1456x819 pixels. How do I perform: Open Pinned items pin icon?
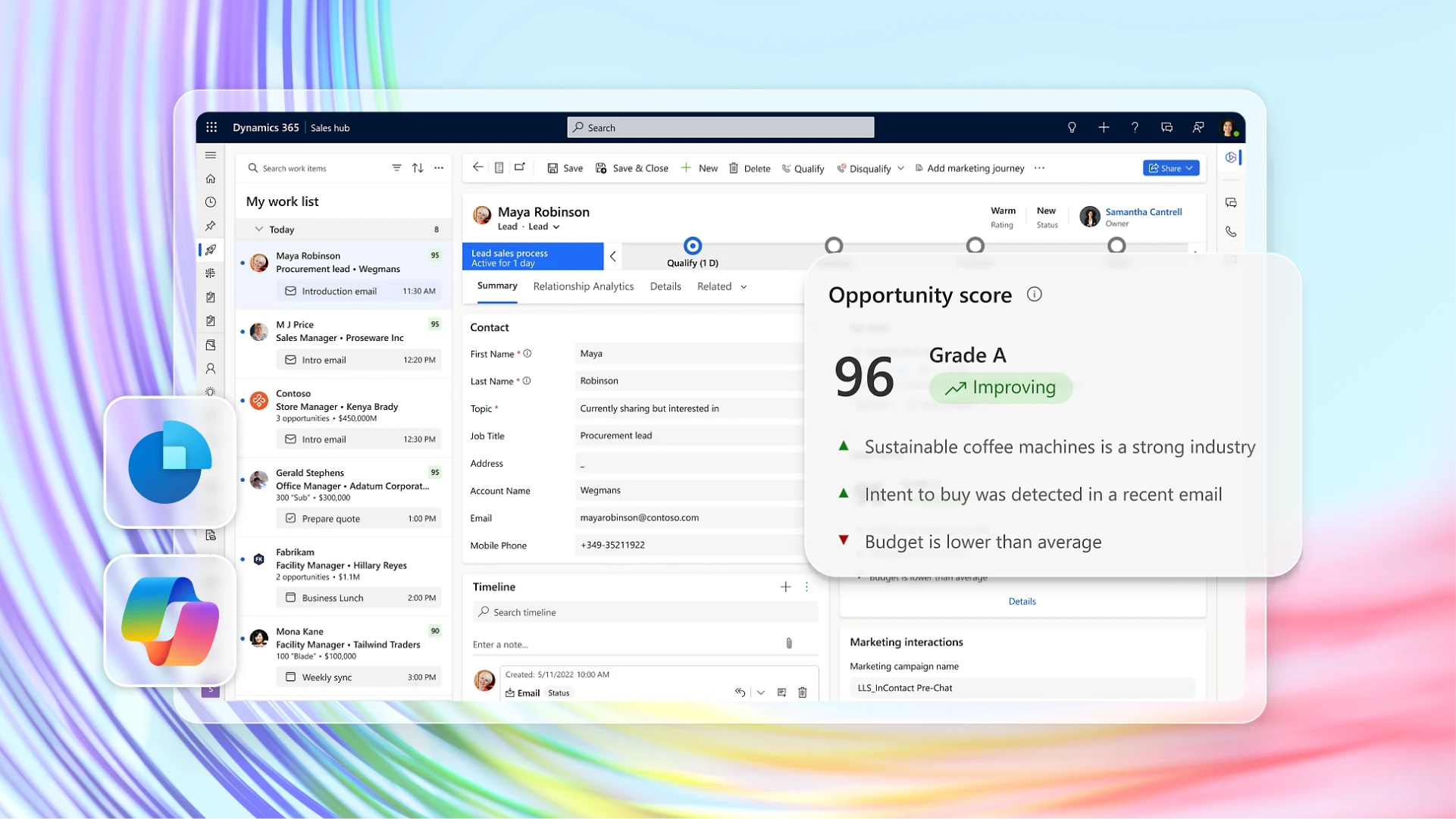[x=211, y=226]
